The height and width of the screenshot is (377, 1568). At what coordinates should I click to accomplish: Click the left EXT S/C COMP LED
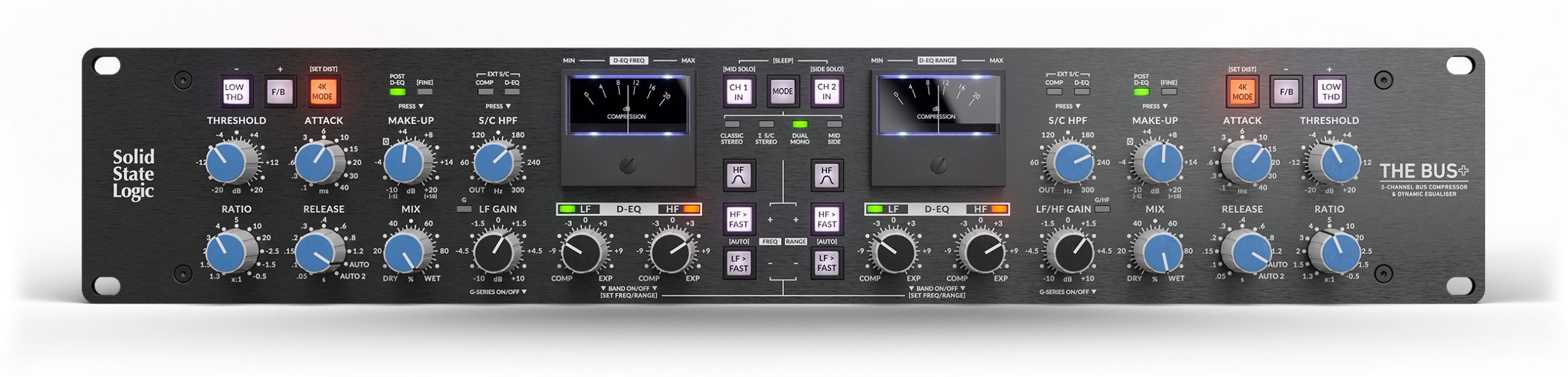[485, 92]
